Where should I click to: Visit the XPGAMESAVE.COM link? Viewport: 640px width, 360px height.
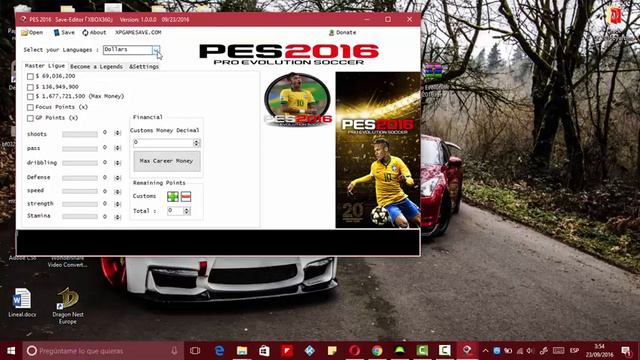138,32
